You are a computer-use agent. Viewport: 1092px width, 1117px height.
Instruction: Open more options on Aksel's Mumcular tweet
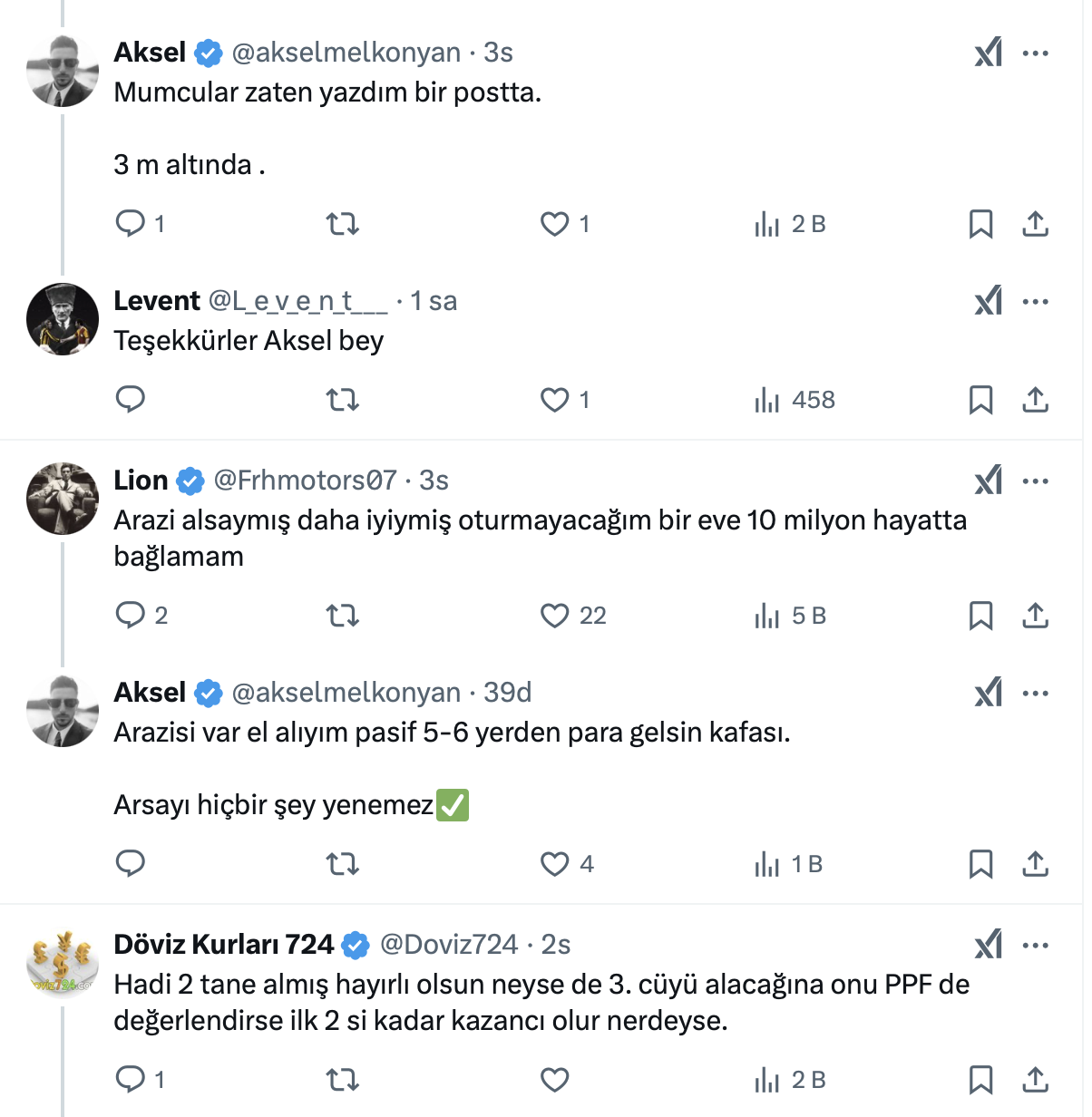(x=1035, y=53)
